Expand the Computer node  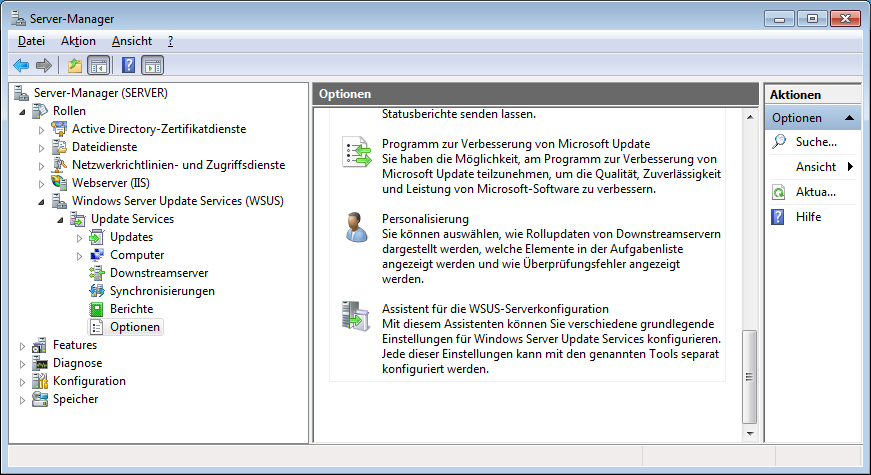79,256
